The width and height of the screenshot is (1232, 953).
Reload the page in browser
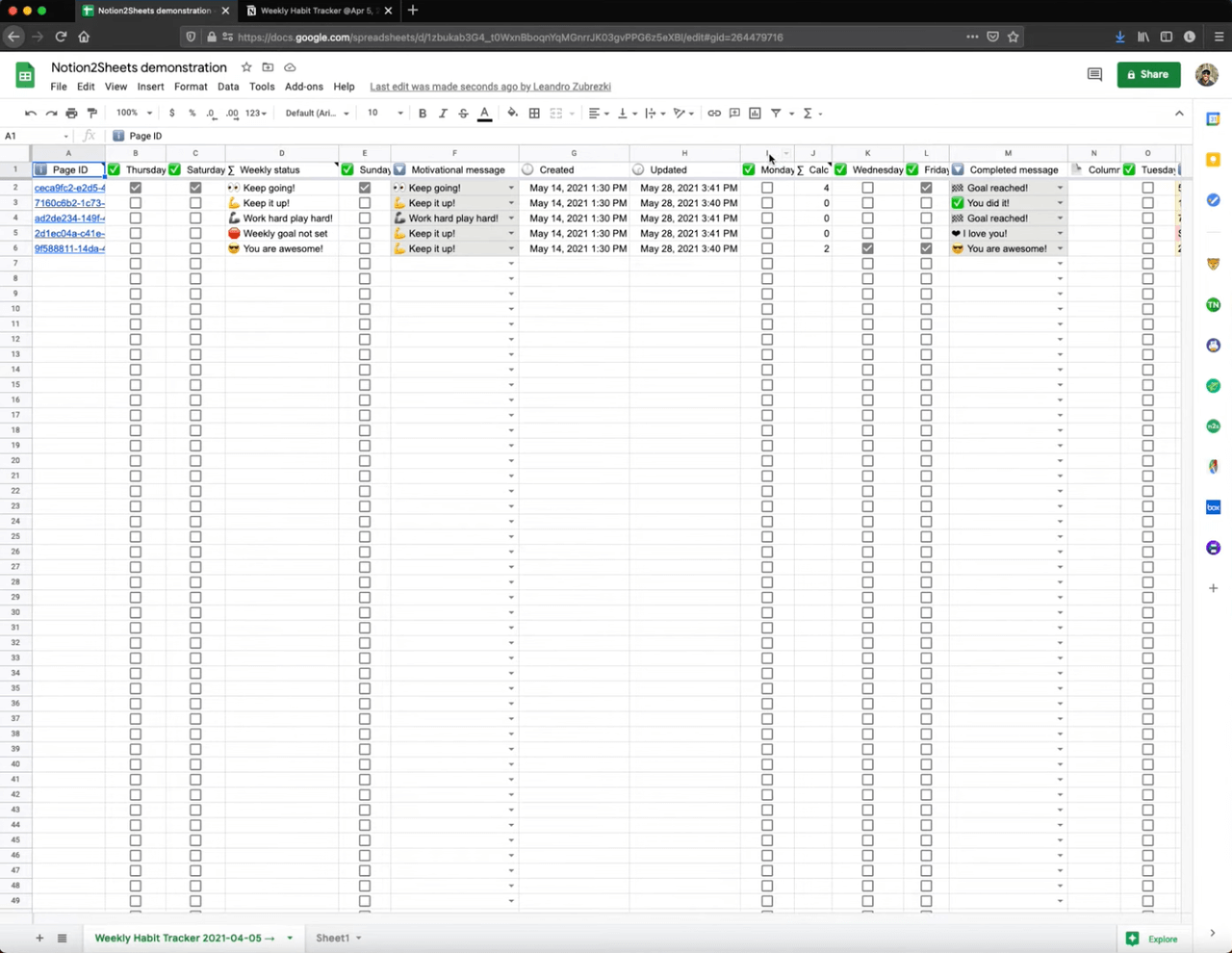click(60, 37)
